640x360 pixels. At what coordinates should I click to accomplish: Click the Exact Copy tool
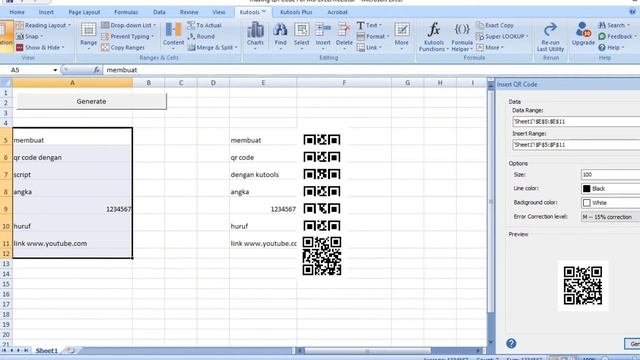click(495, 25)
